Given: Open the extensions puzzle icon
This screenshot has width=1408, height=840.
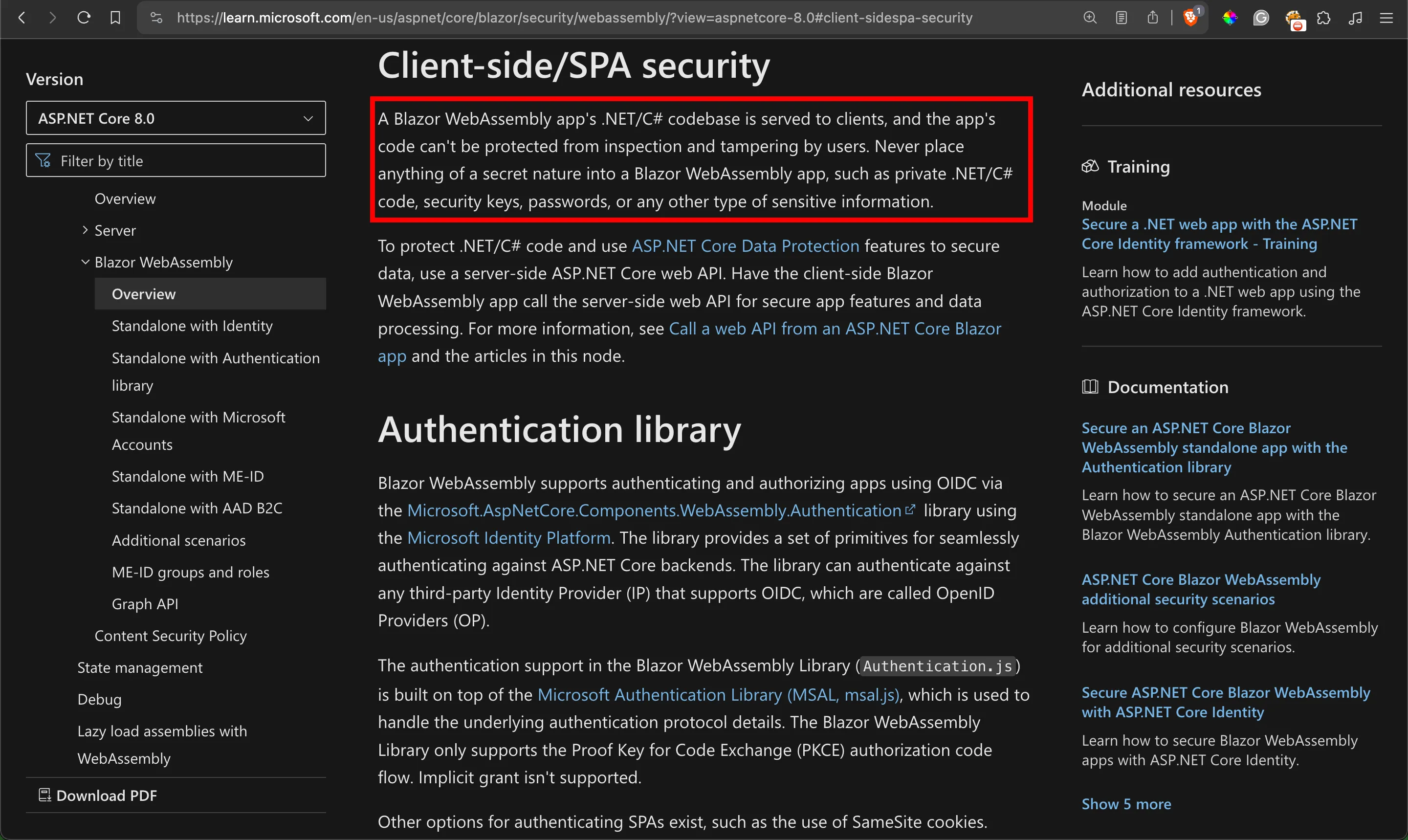Looking at the screenshot, I should click(1324, 18).
